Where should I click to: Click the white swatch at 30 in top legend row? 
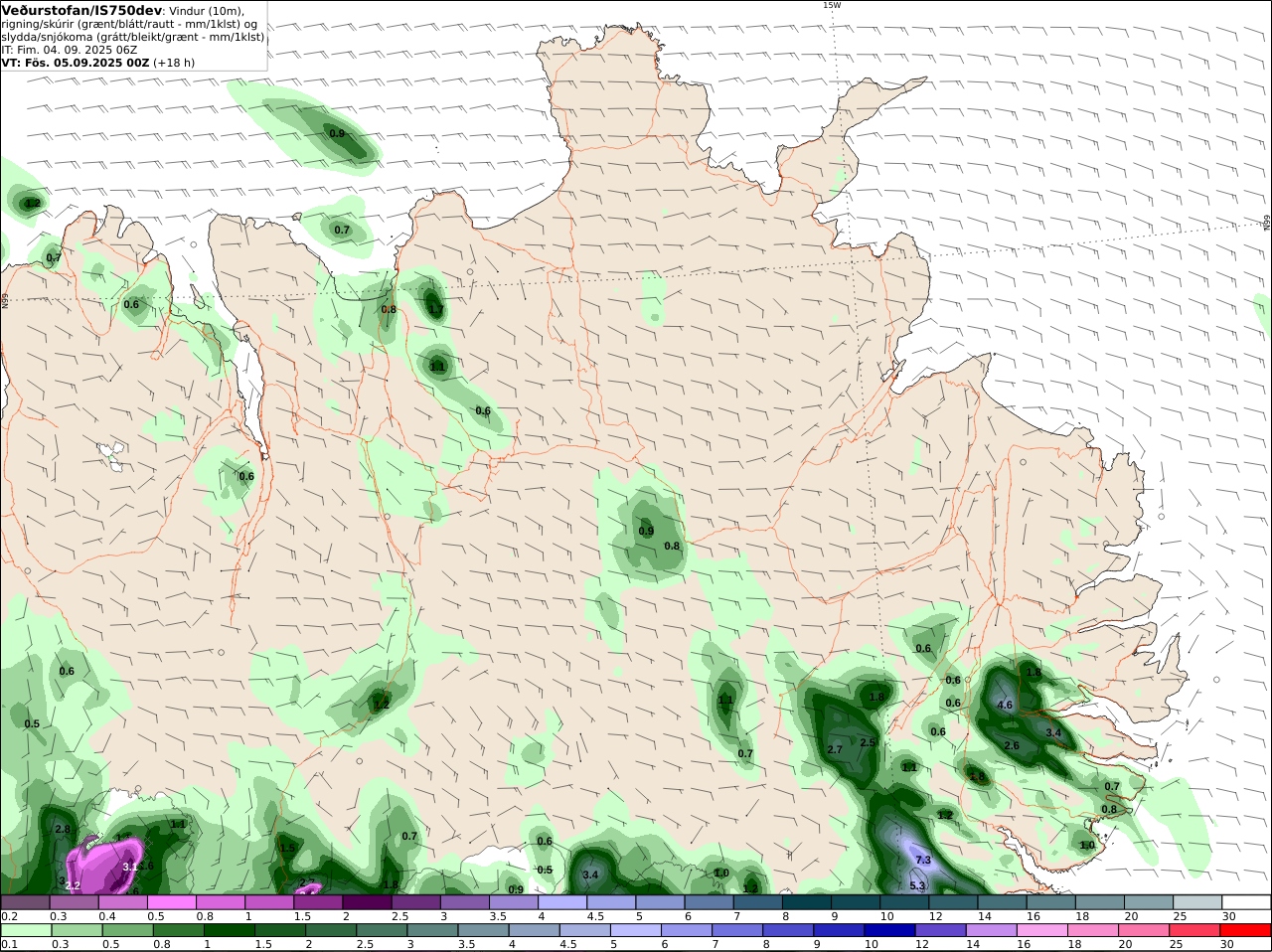(1247, 902)
